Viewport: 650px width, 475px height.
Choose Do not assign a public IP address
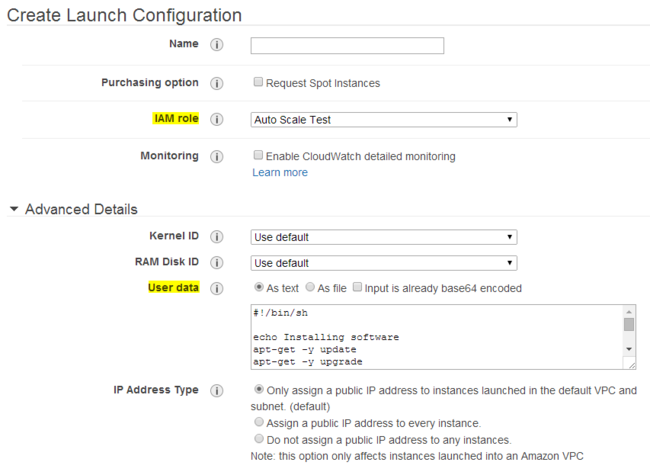point(259,439)
